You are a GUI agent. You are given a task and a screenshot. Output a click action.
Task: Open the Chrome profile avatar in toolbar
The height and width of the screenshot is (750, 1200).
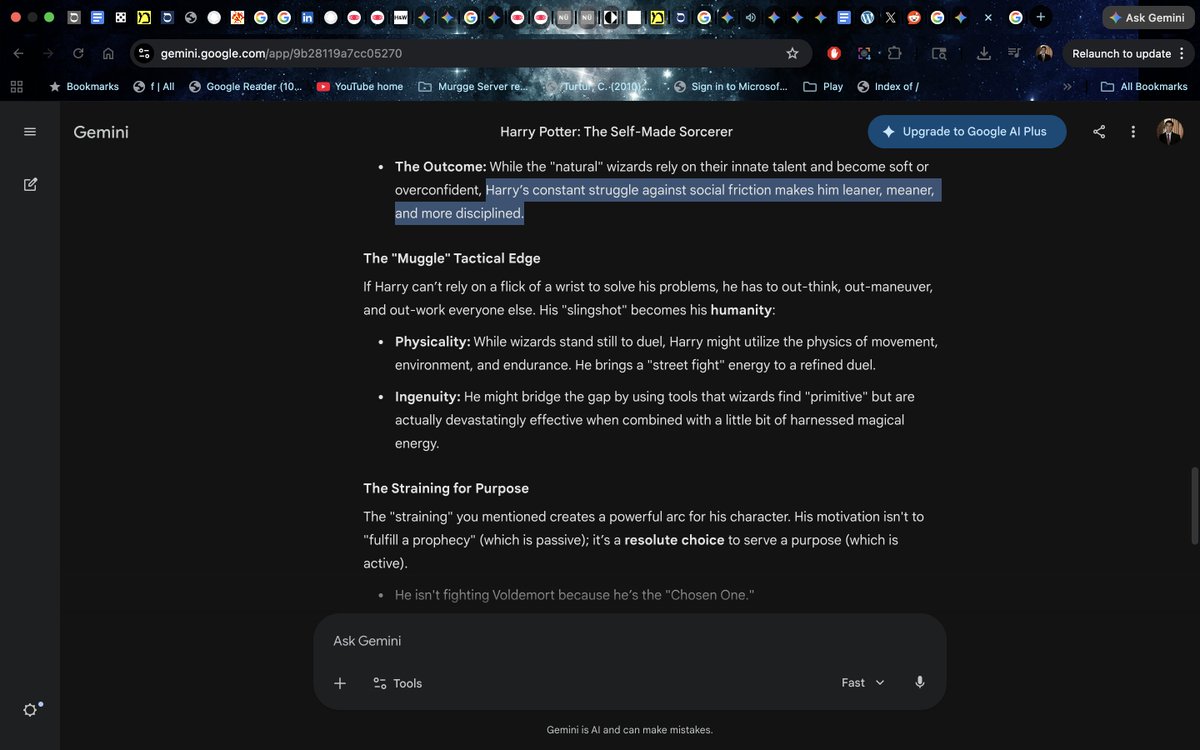pos(1044,53)
